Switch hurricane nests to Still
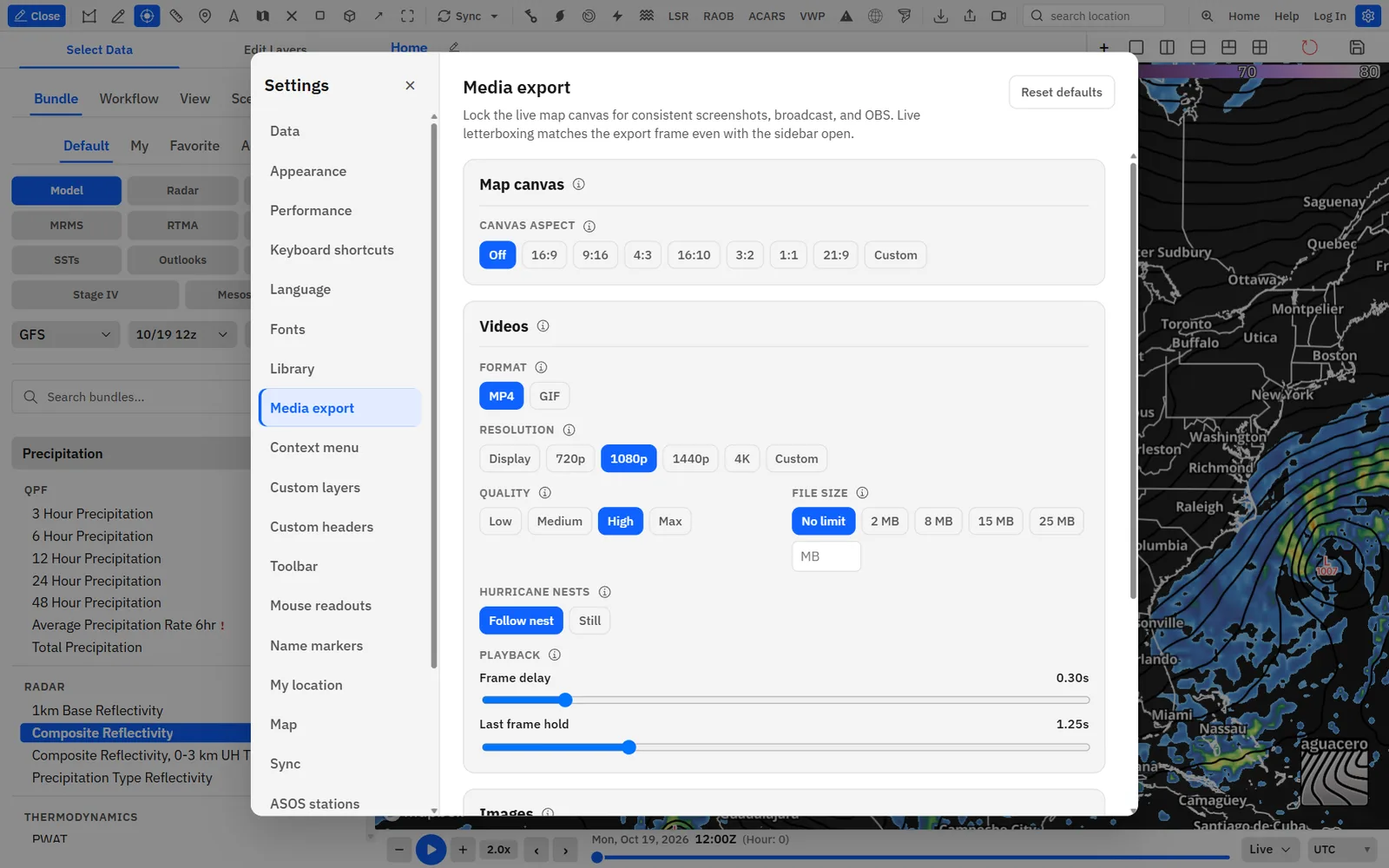The image size is (1389, 868). coord(589,621)
